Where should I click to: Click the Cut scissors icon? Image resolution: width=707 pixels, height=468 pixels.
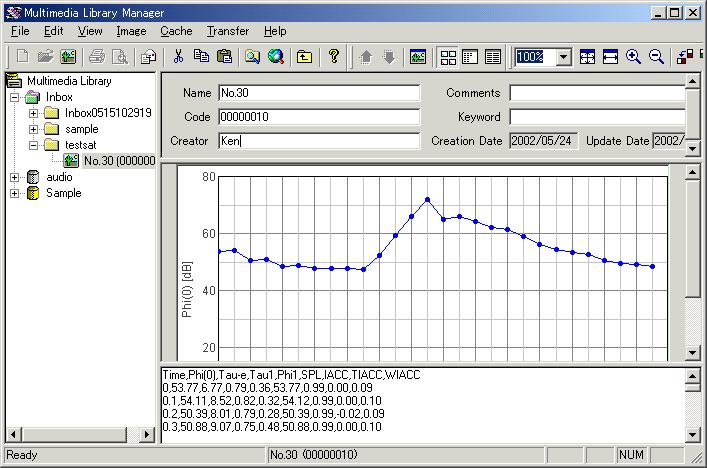coord(178,57)
